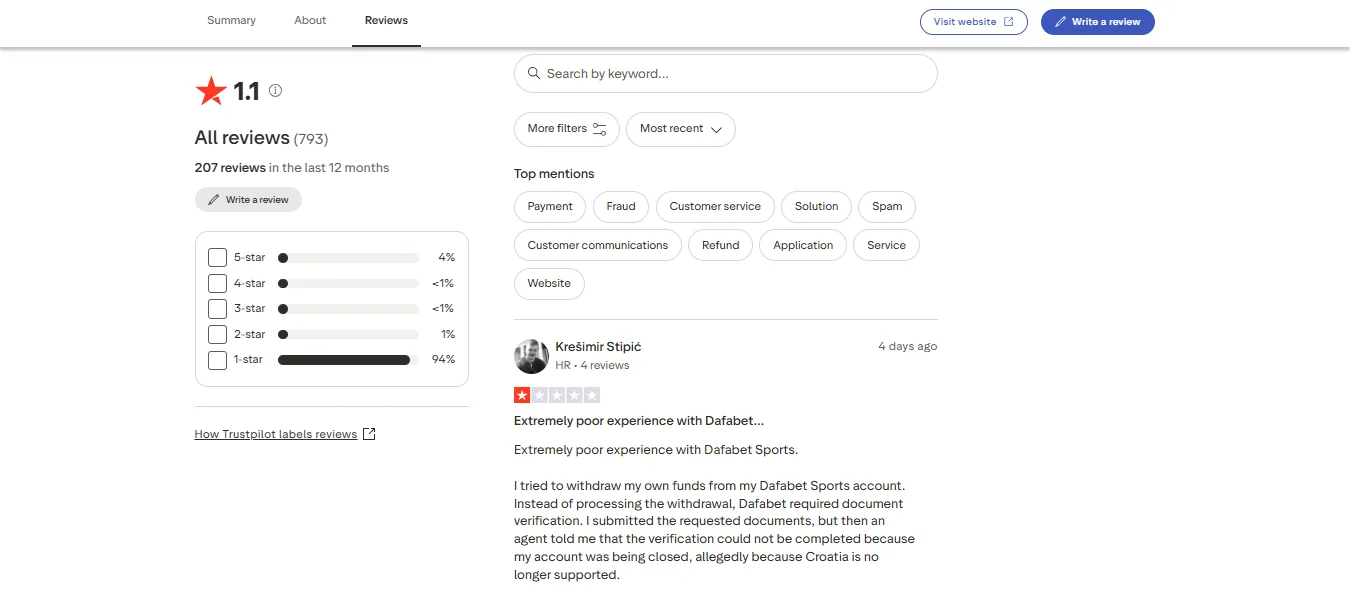Click the 4-star rating distribution bar
Screen dimensions: 1350x601
tap(348, 284)
